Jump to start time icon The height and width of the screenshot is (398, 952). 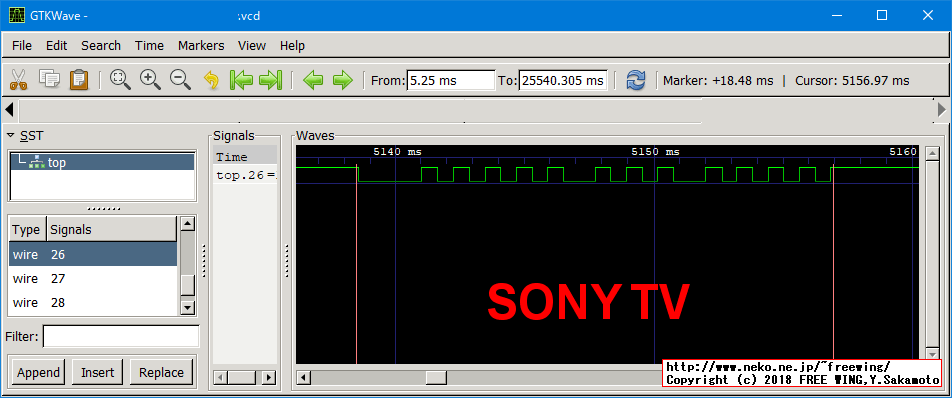pos(241,79)
